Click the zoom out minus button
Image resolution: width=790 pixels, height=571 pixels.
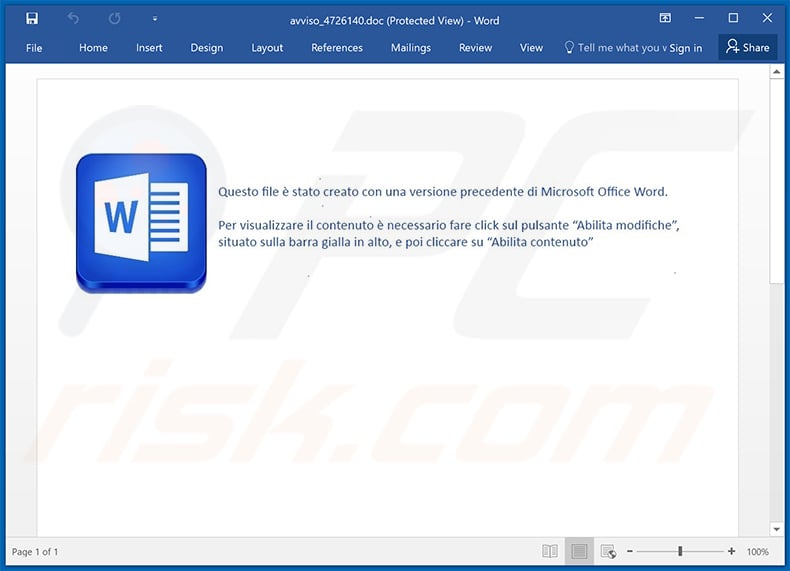629,551
